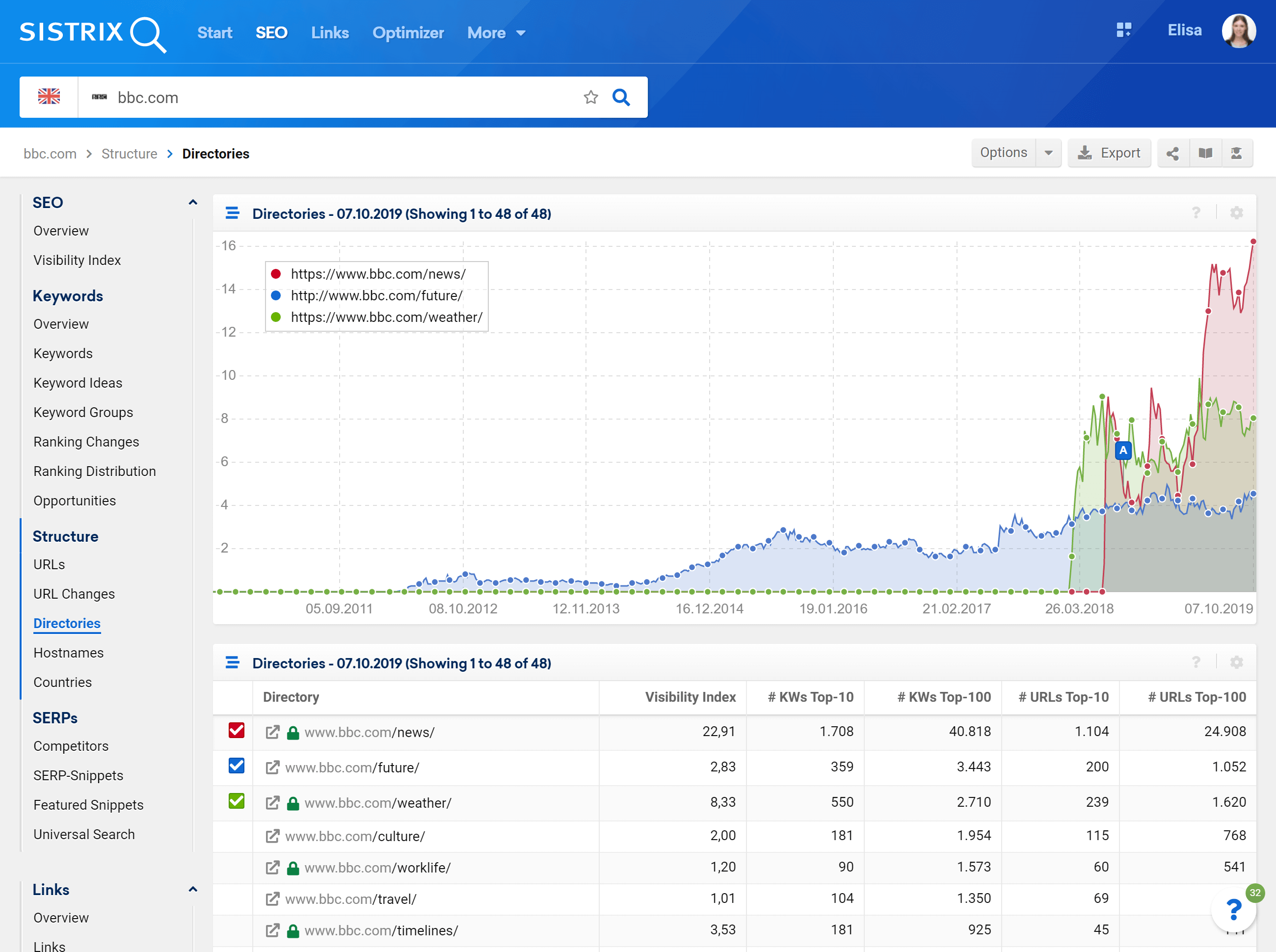This screenshot has height=952, width=1276.
Task: Open Elisa's profile avatar
Action: [1239, 31]
